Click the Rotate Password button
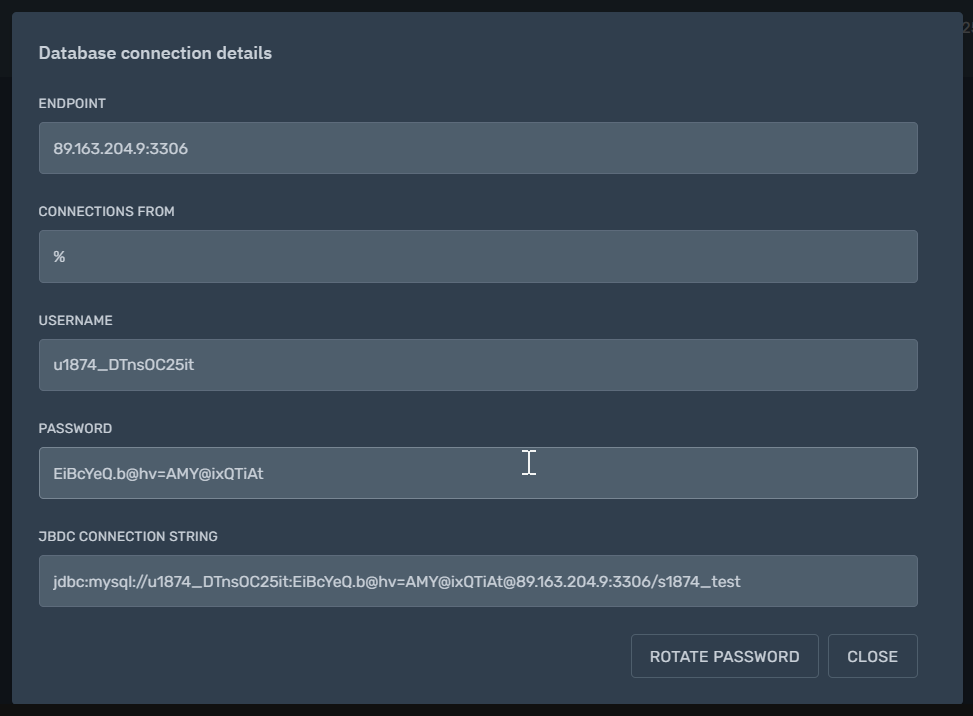This screenshot has width=973, height=716. click(x=724, y=656)
